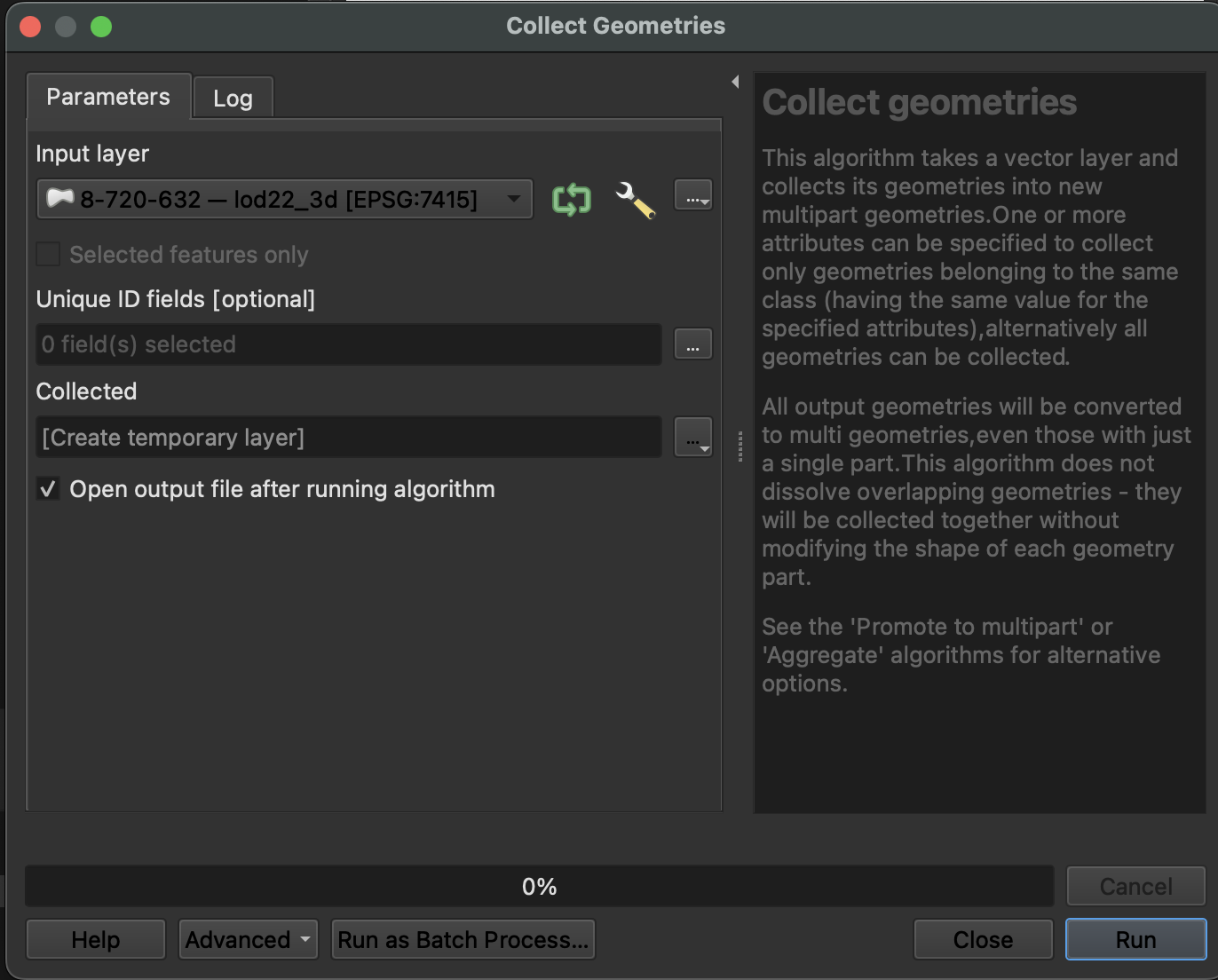Click the green iterate over features icon
This screenshot has height=980, width=1218.
point(571,199)
